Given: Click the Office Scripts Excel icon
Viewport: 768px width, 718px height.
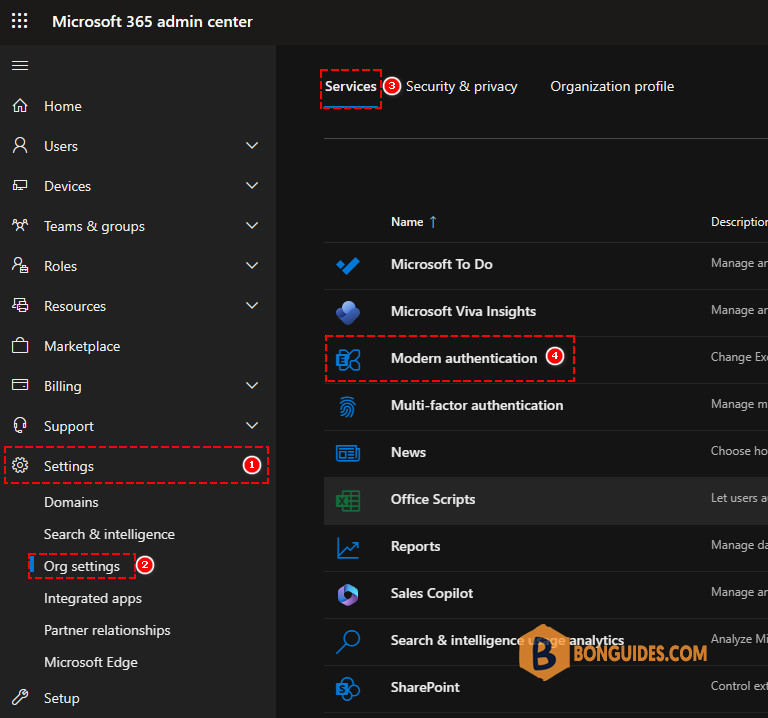Looking at the screenshot, I should click(348, 501).
